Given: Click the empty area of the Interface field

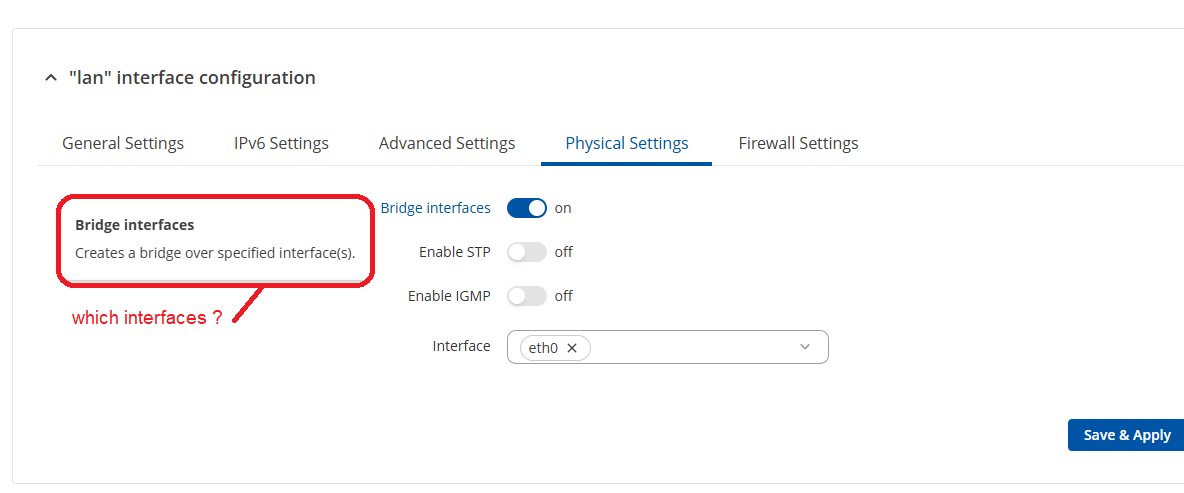Looking at the screenshot, I should click(690, 347).
